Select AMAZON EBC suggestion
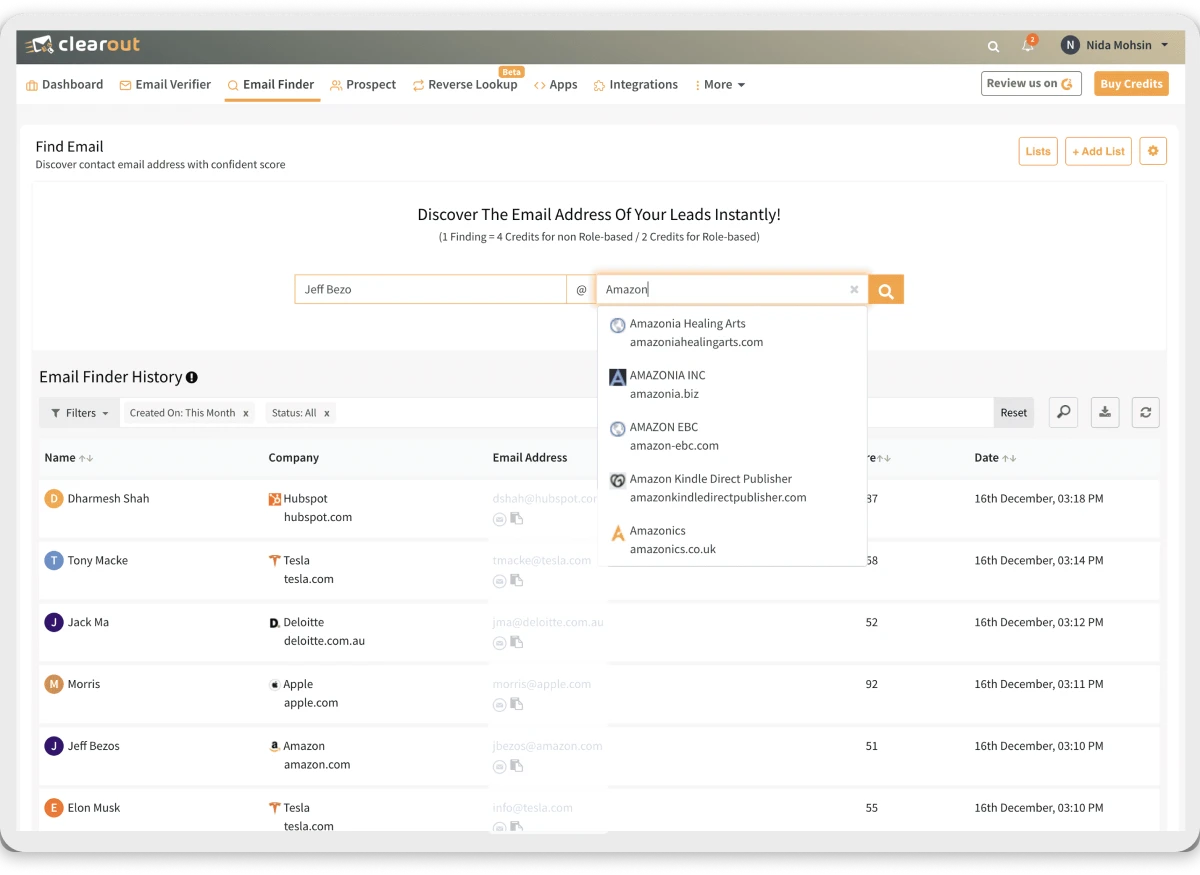Screen dimensions: 1200x875 [732, 437]
